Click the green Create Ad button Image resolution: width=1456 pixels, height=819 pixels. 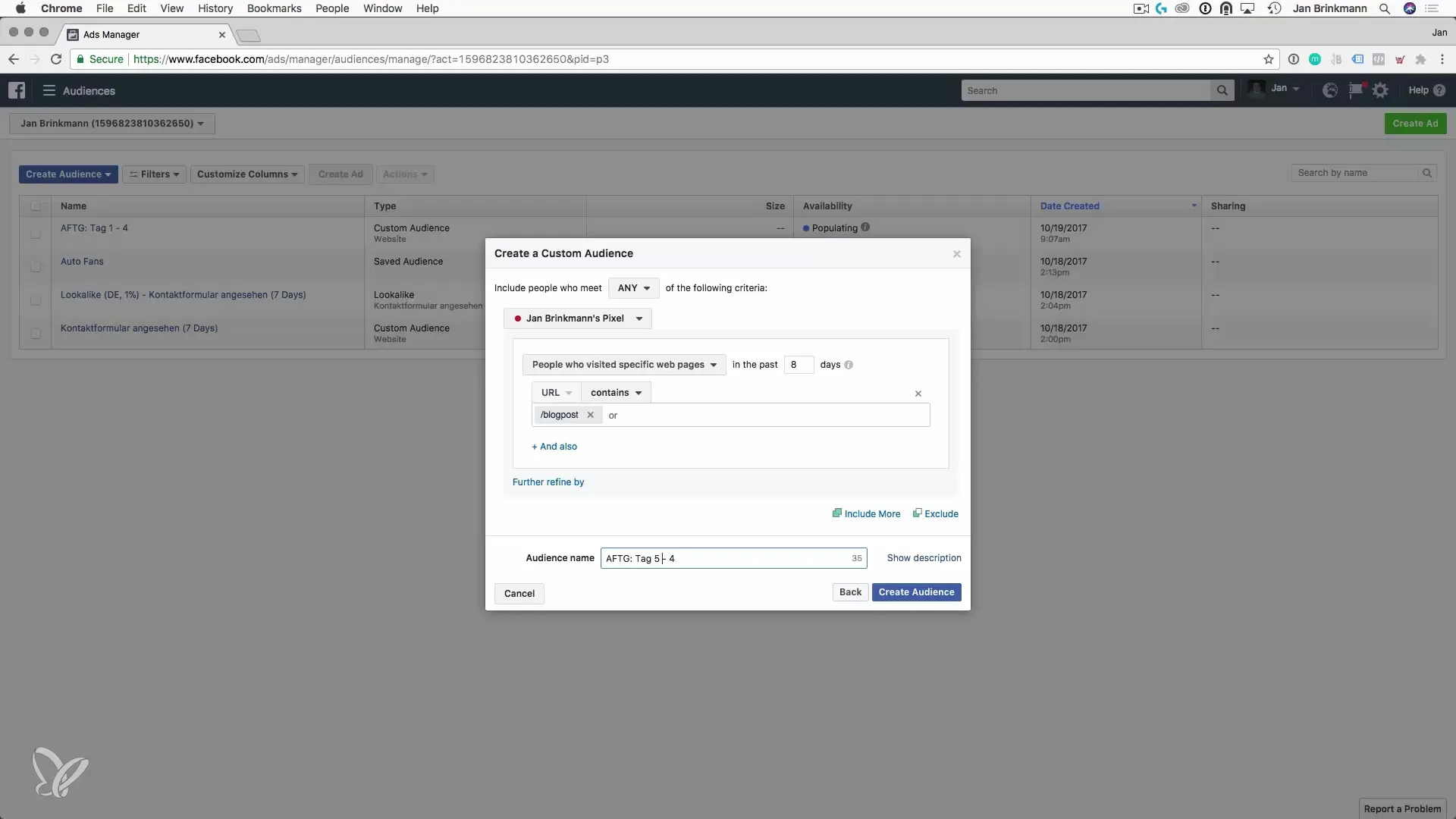[x=1415, y=124]
